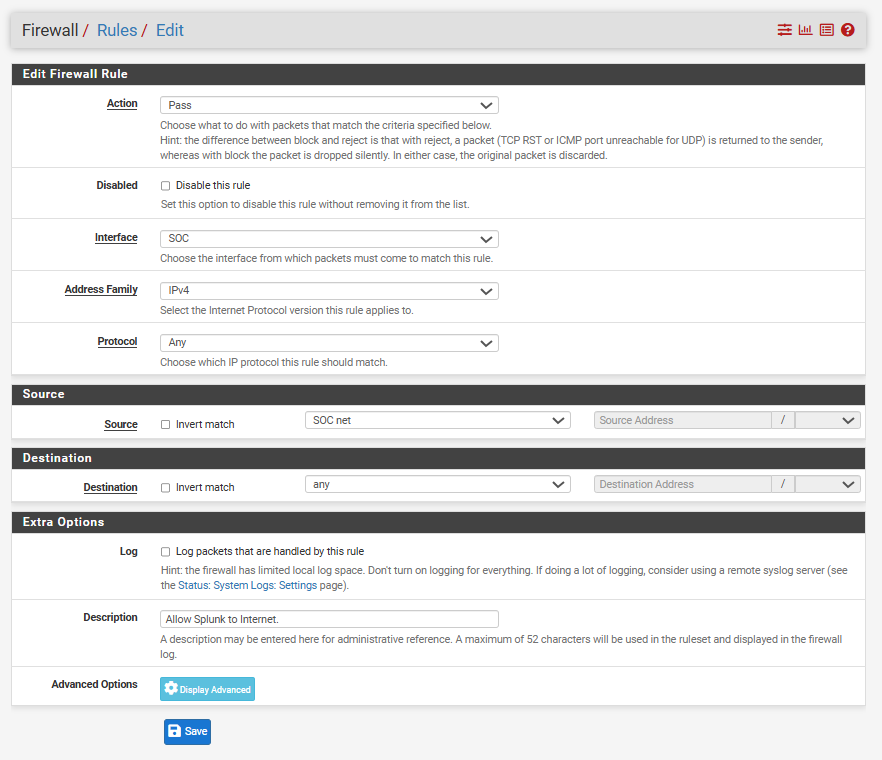This screenshot has height=760, width=882.
Task: Open the Source type dropdown SOC net
Action: [437, 421]
